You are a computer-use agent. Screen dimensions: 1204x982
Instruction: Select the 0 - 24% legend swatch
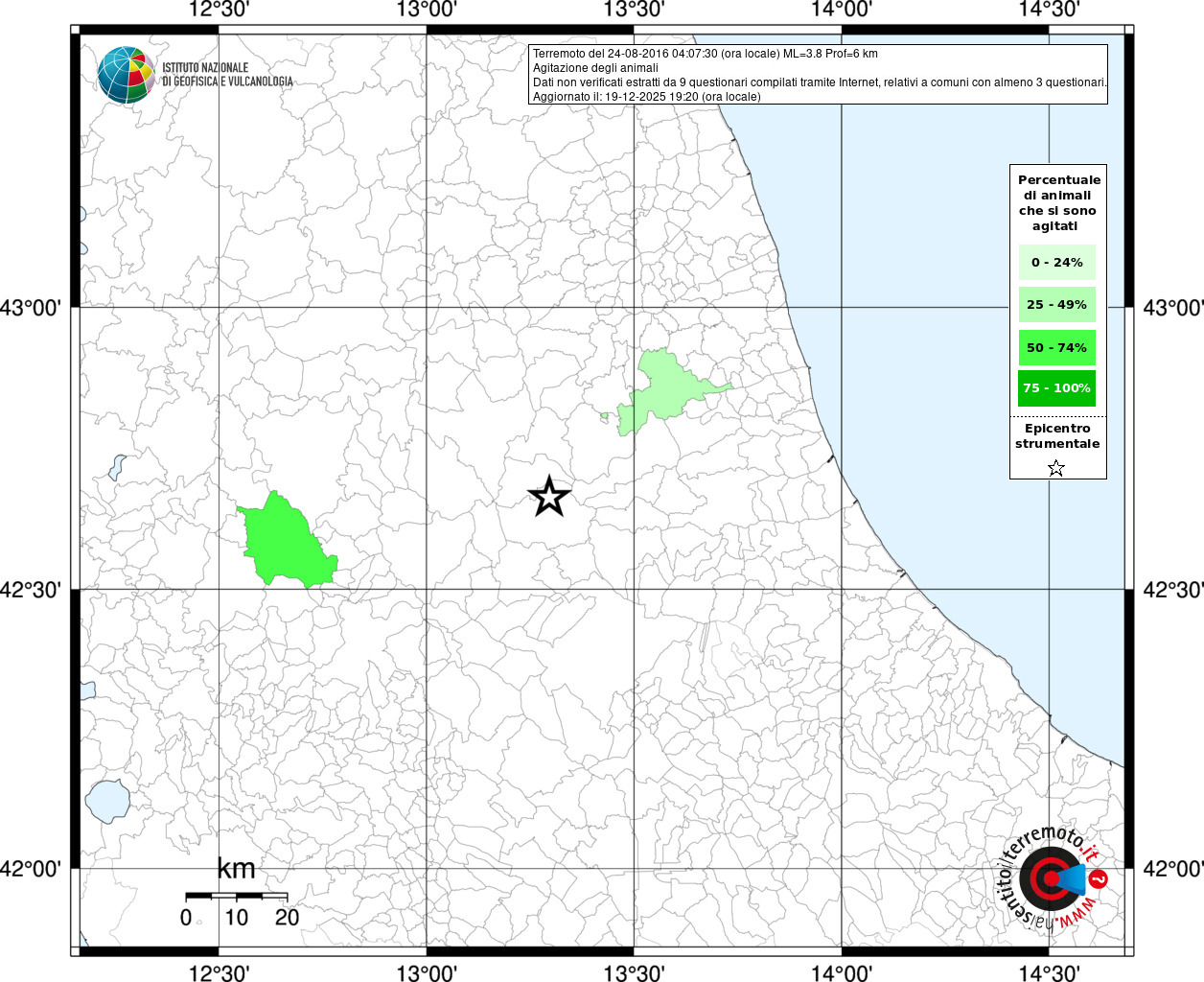coord(1057,262)
